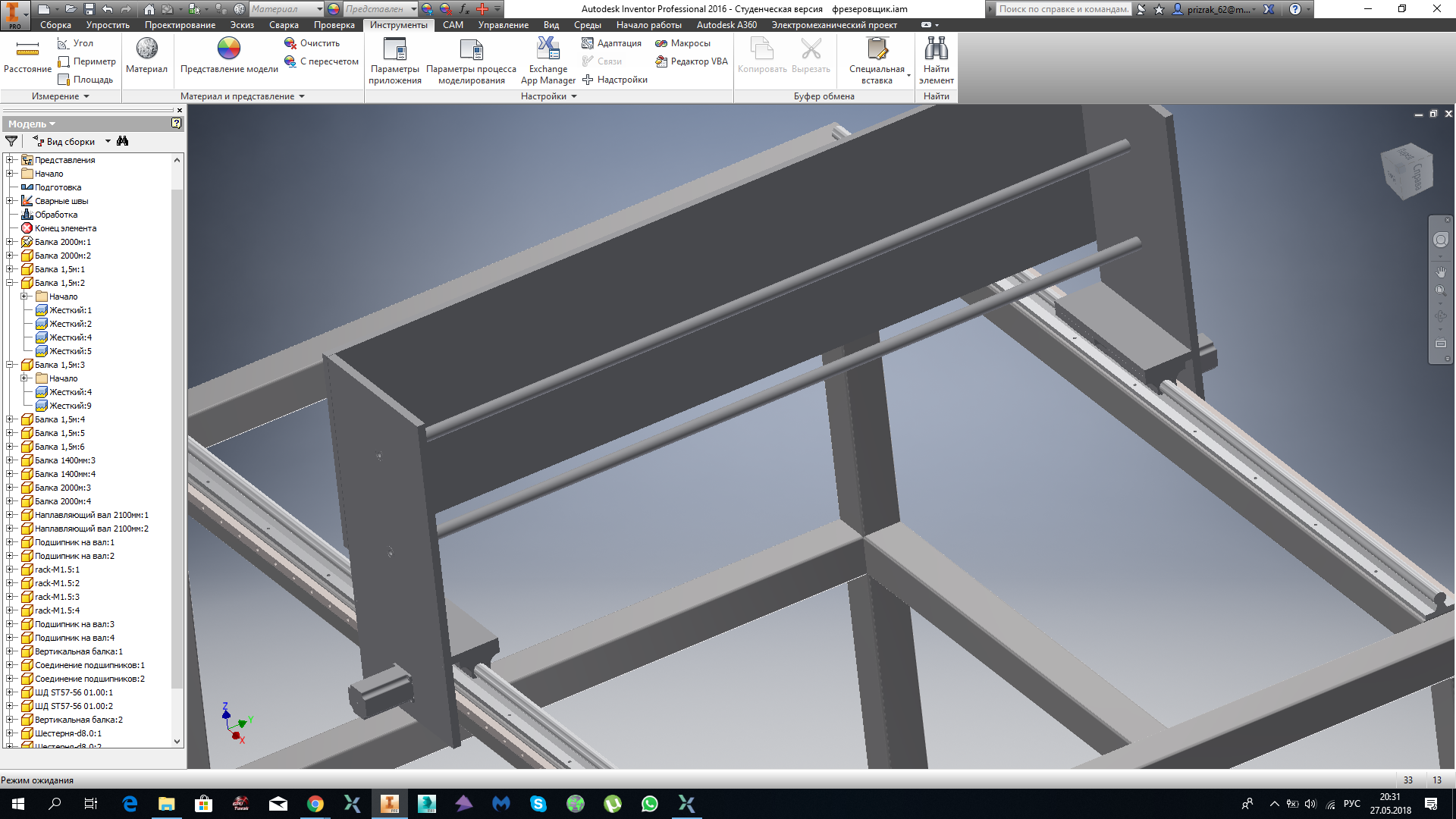The width and height of the screenshot is (1456, 819).
Task: Open the Макросы macros tool
Action: [682, 43]
